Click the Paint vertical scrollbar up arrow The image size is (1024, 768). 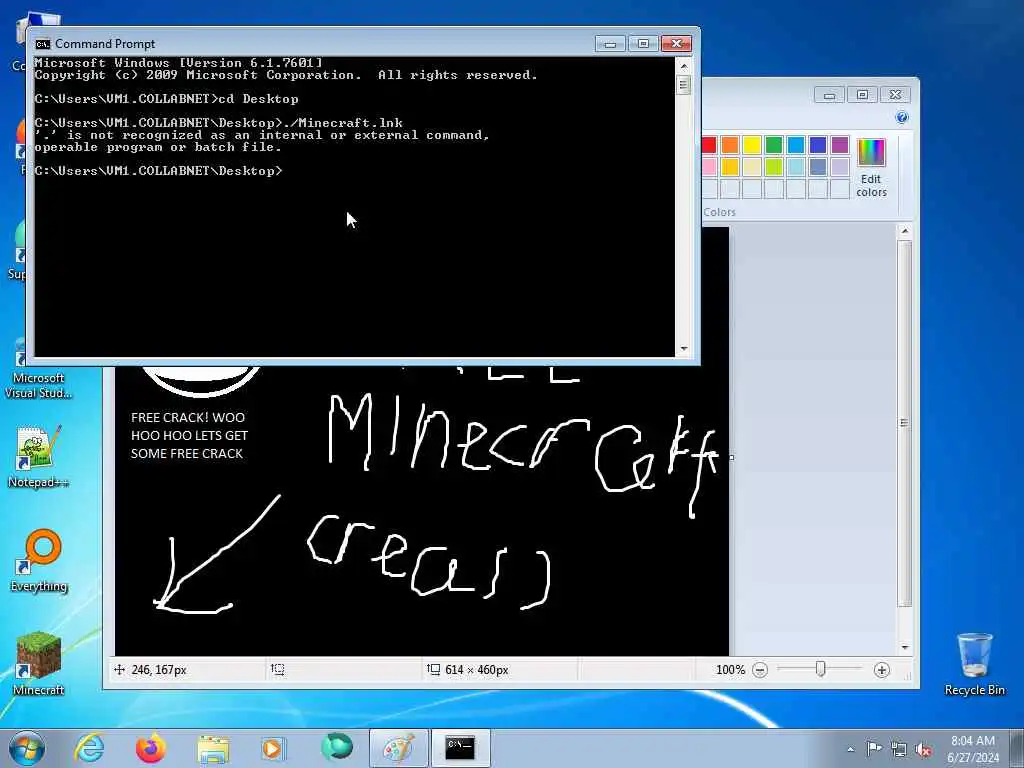coord(904,231)
